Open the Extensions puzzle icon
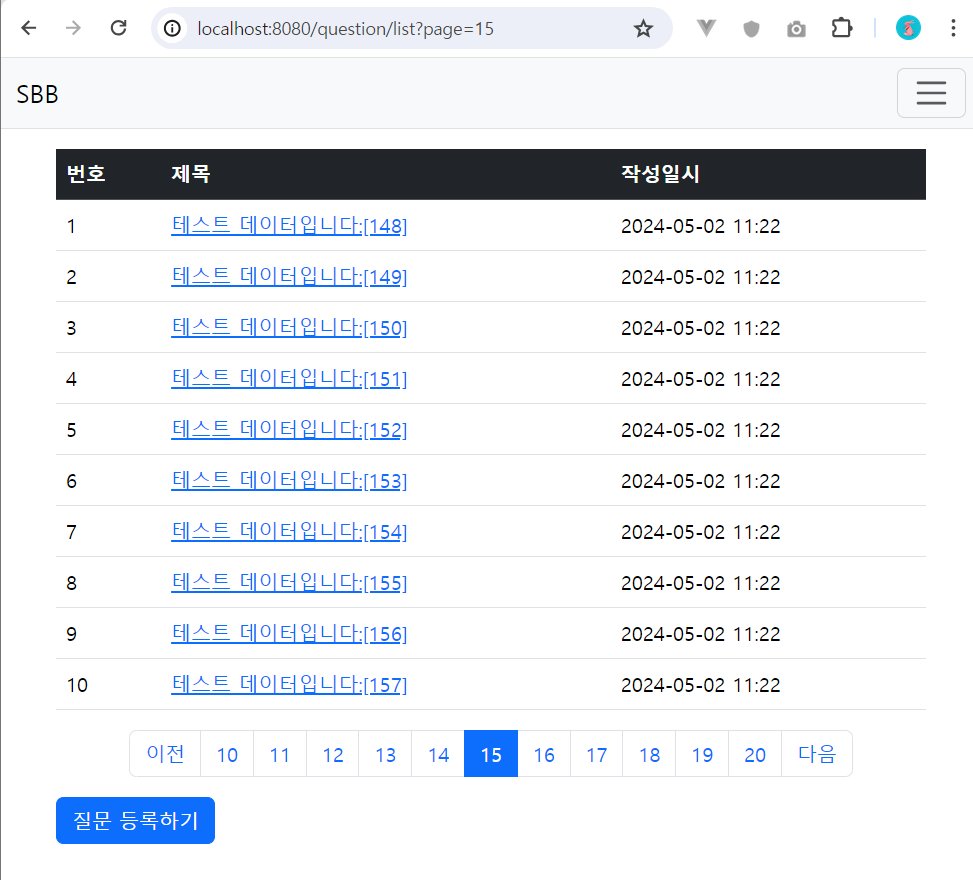Image resolution: width=973 pixels, height=880 pixels. point(841,28)
